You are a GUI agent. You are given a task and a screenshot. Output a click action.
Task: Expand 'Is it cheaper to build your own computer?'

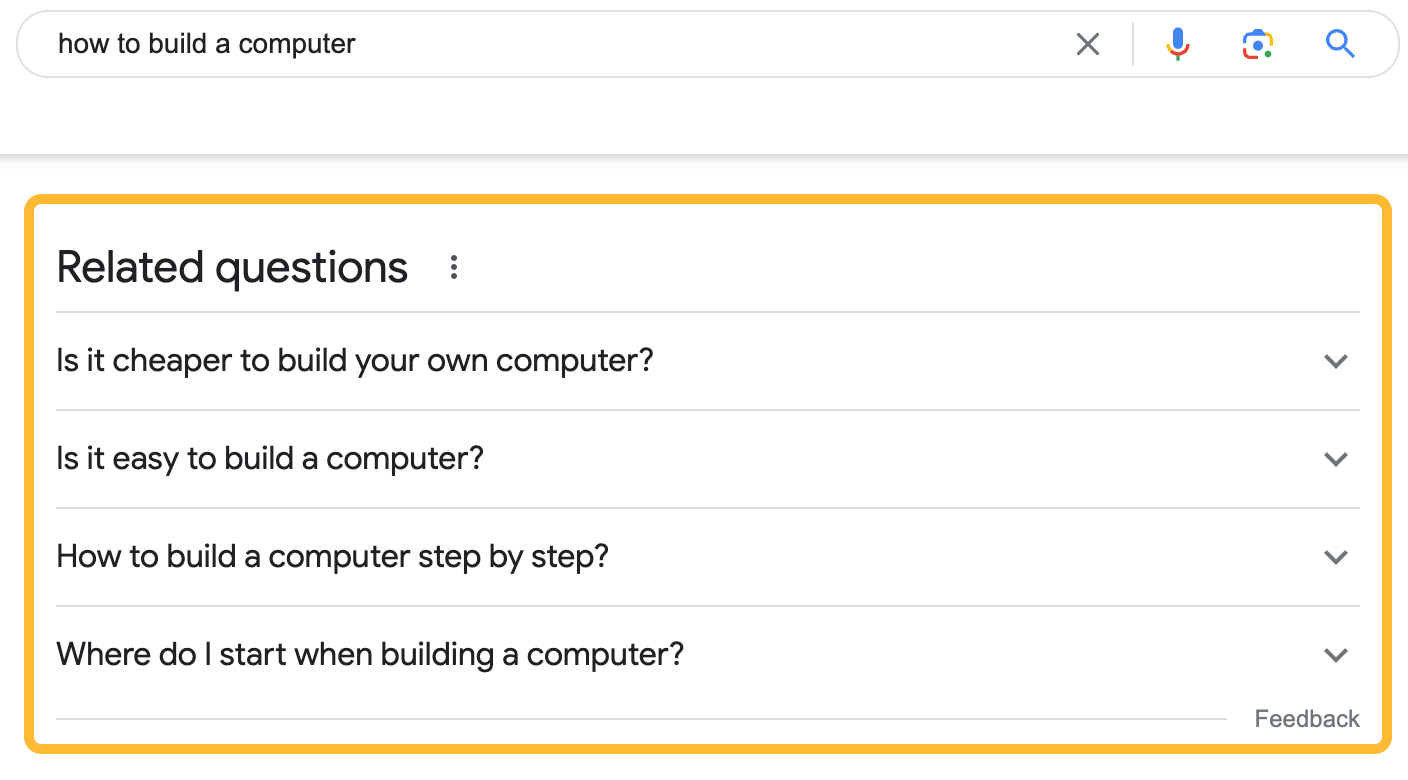point(1336,361)
